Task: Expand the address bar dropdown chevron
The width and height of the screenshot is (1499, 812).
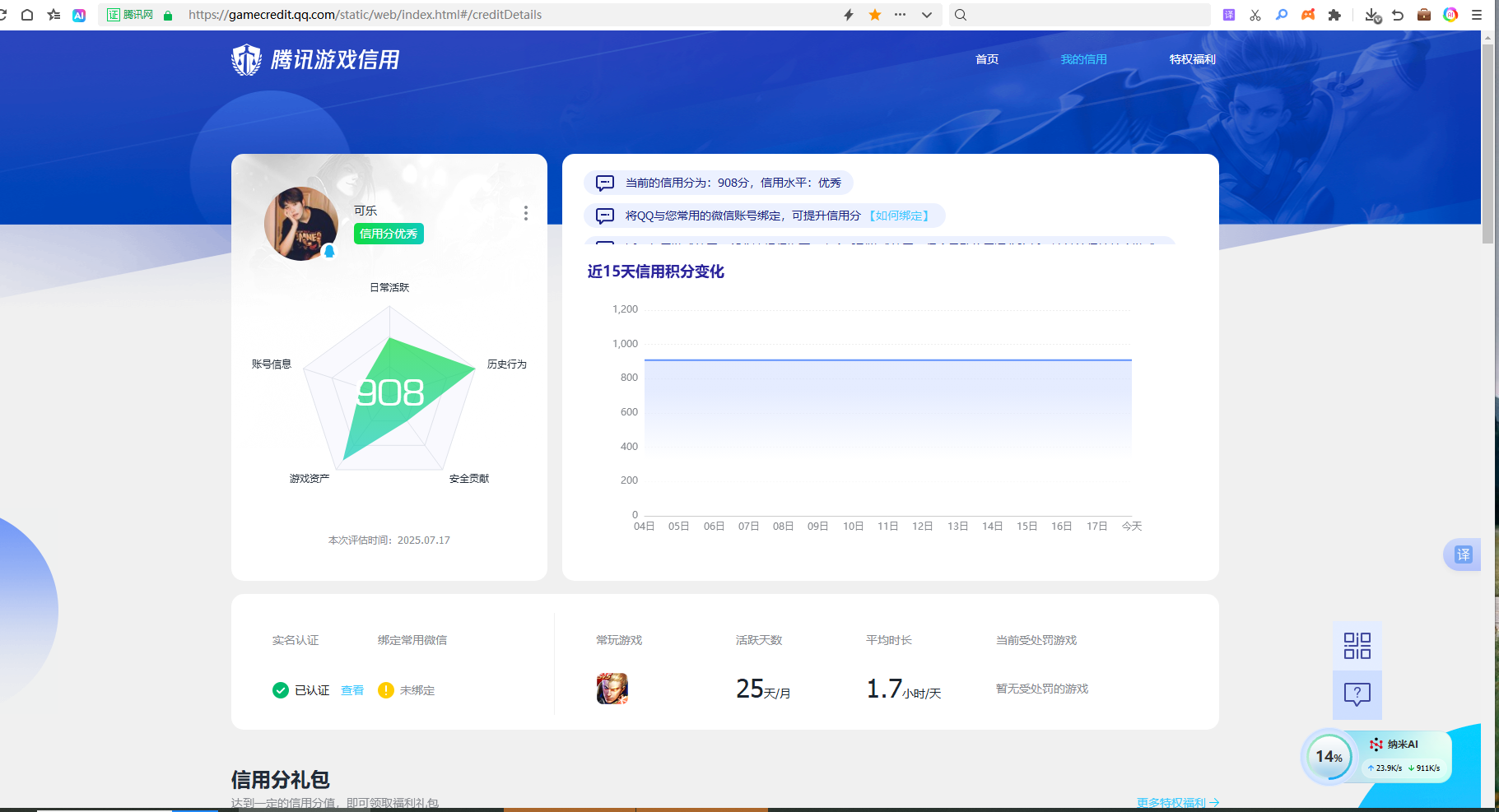Action: pyautogui.click(x=927, y=15)
